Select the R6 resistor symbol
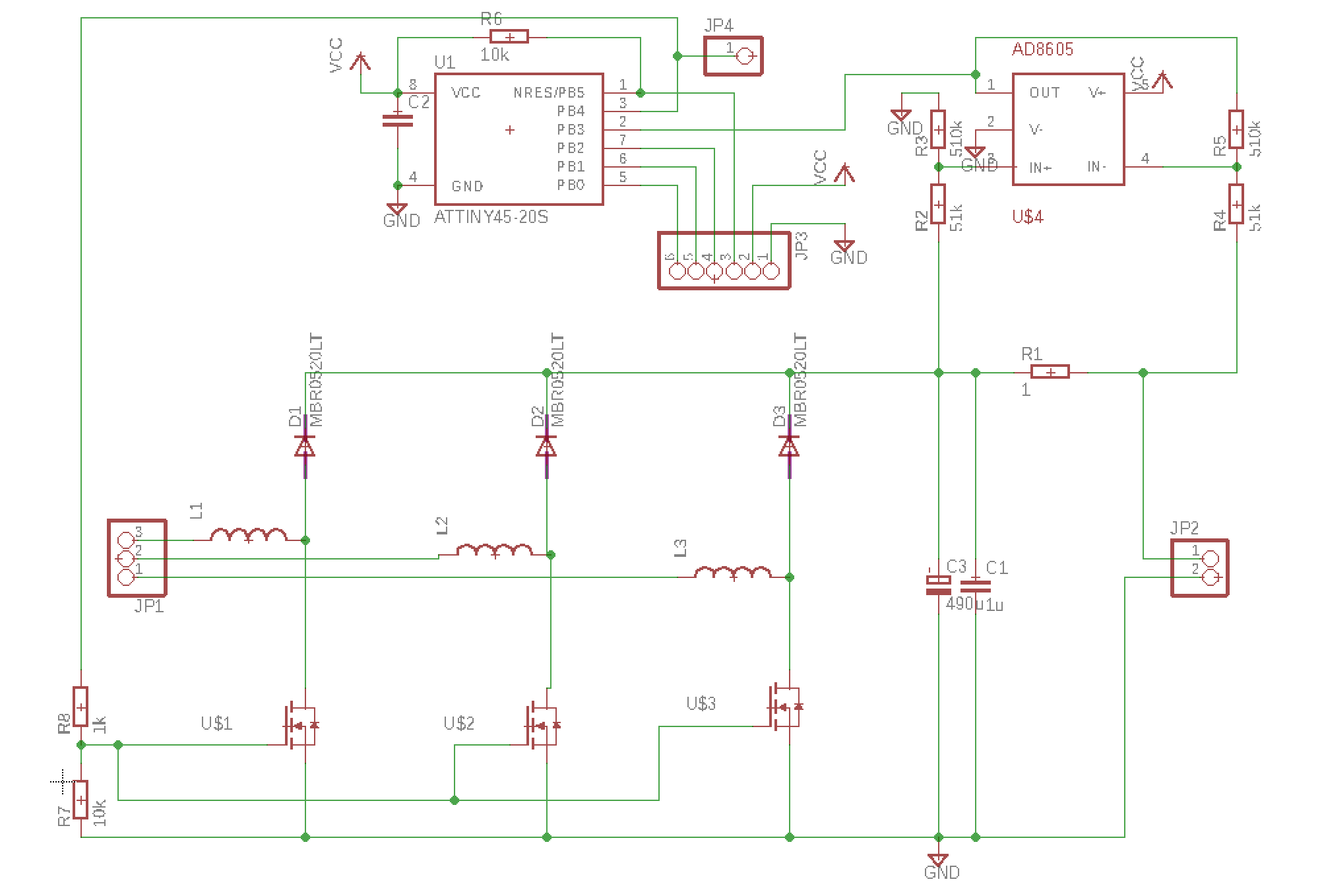 click(x=509, y=36)
